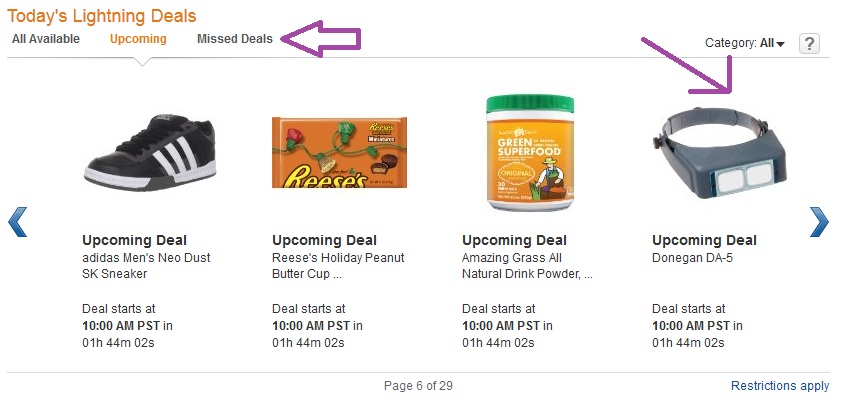Click the left carousel arrow

[17, 221]
